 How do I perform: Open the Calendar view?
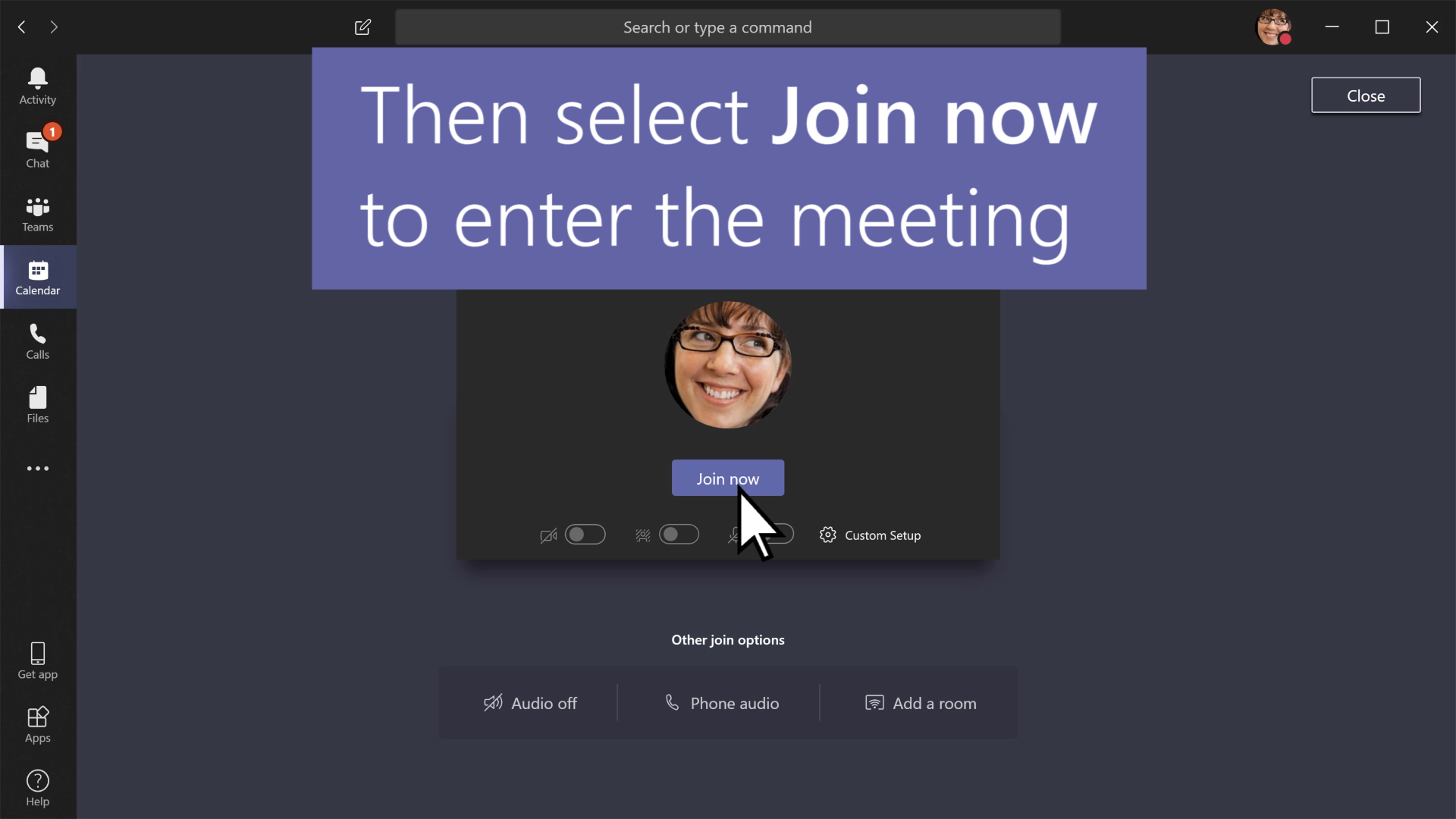tap(38, 278)
